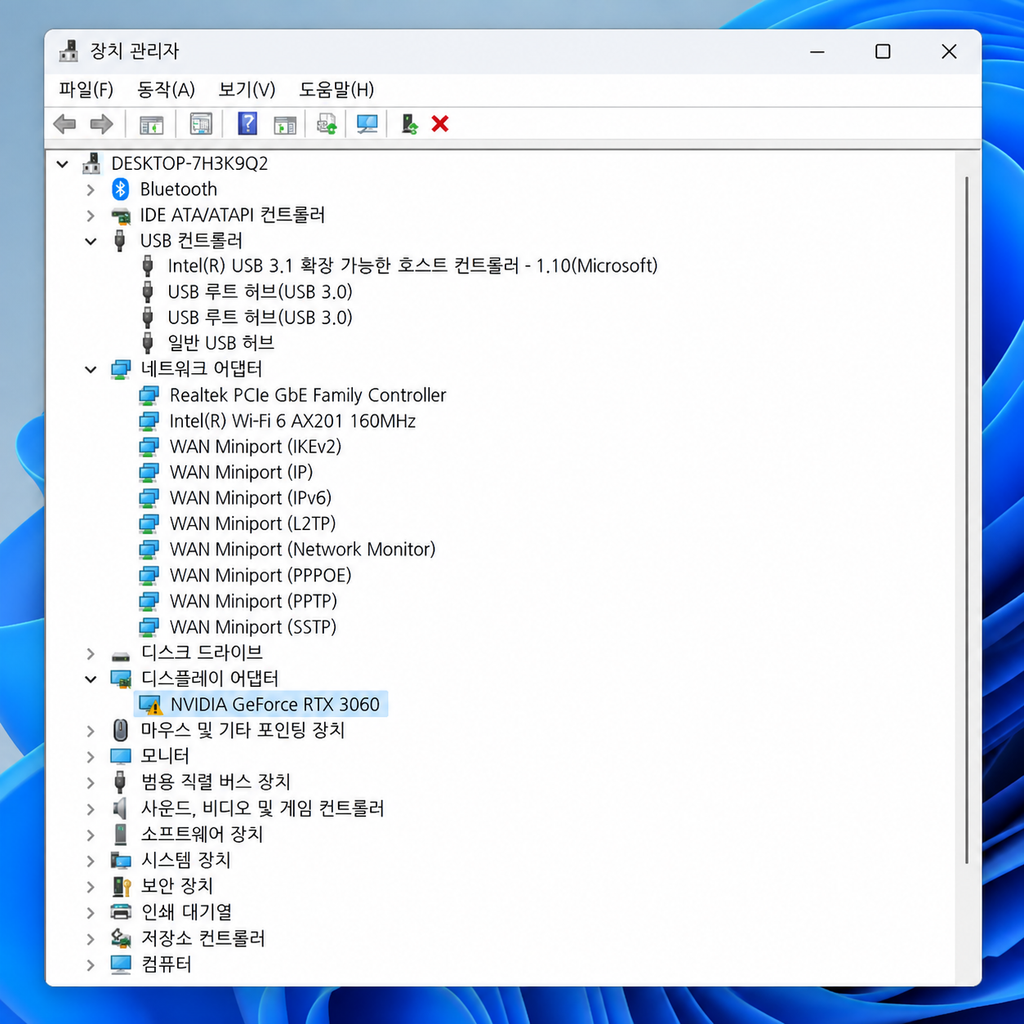Expand the Bluetooth category

90,189
